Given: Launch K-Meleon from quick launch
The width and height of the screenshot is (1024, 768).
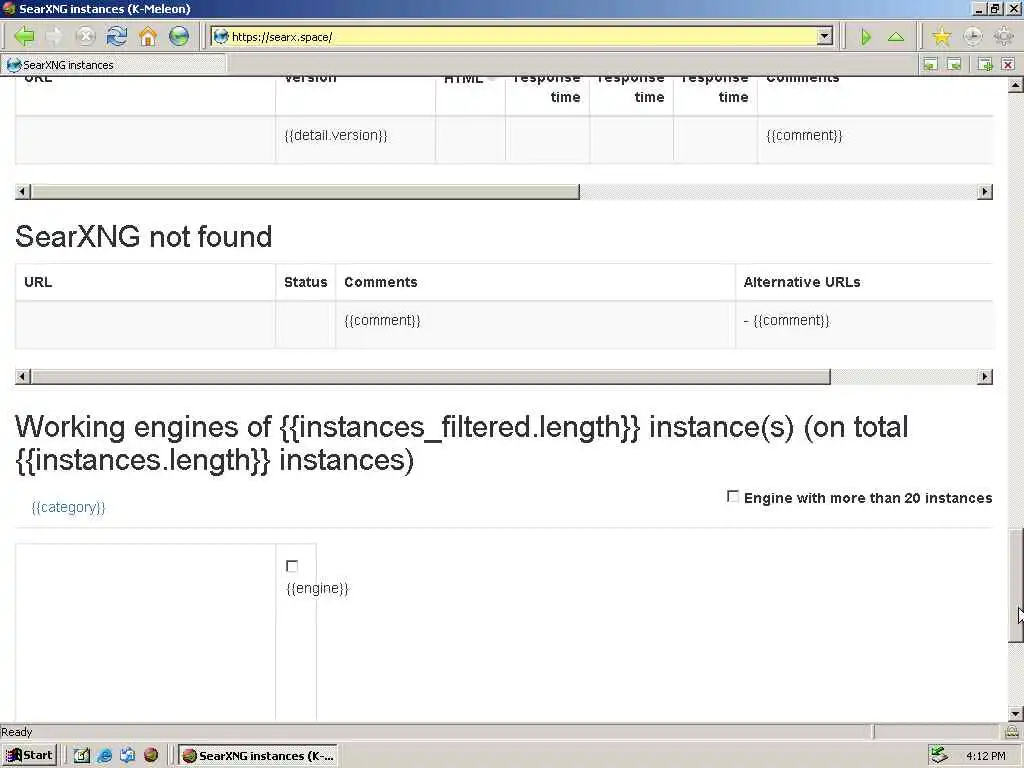Looking at the screenshot, I should pyautogui.click(x=151, y=756).
